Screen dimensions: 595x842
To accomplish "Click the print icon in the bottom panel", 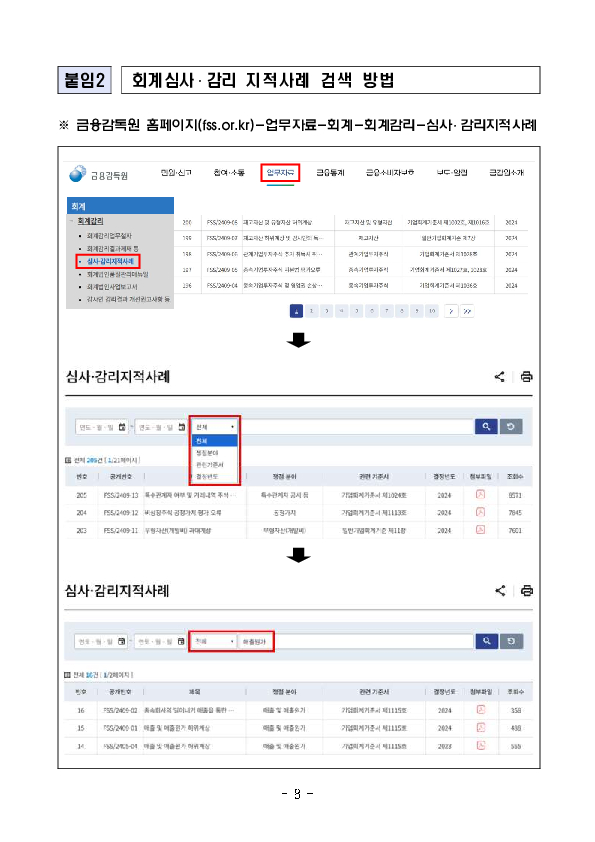I will click(527, 591).
